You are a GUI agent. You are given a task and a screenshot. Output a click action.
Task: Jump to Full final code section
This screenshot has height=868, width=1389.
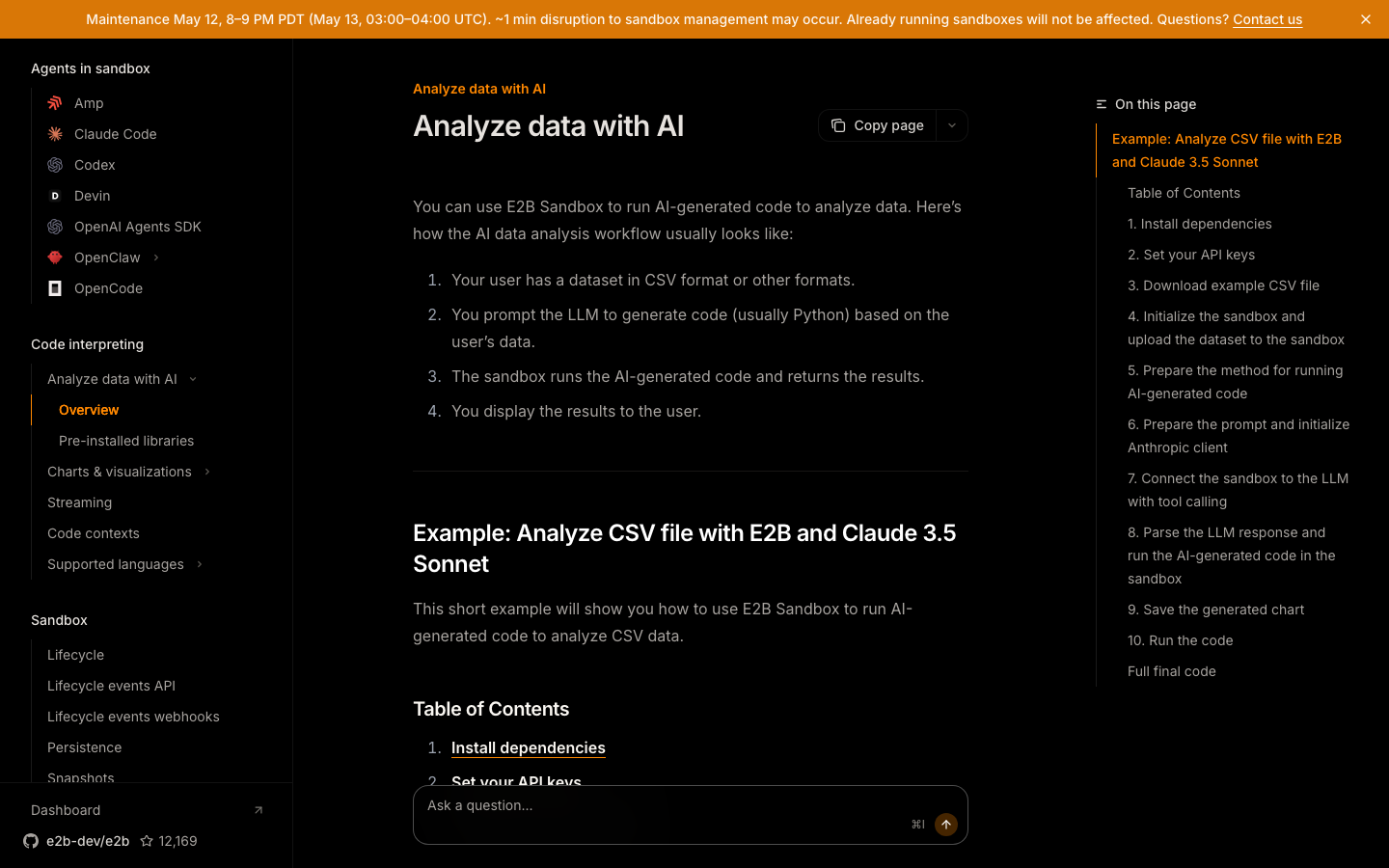coord(1171,671)
